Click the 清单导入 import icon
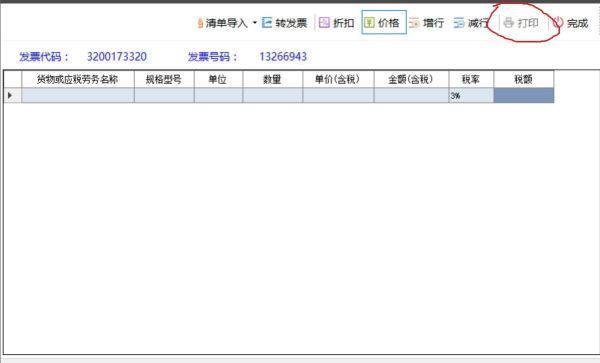The height and width of the screenshot is (363, 600). [x=200, y=23]
